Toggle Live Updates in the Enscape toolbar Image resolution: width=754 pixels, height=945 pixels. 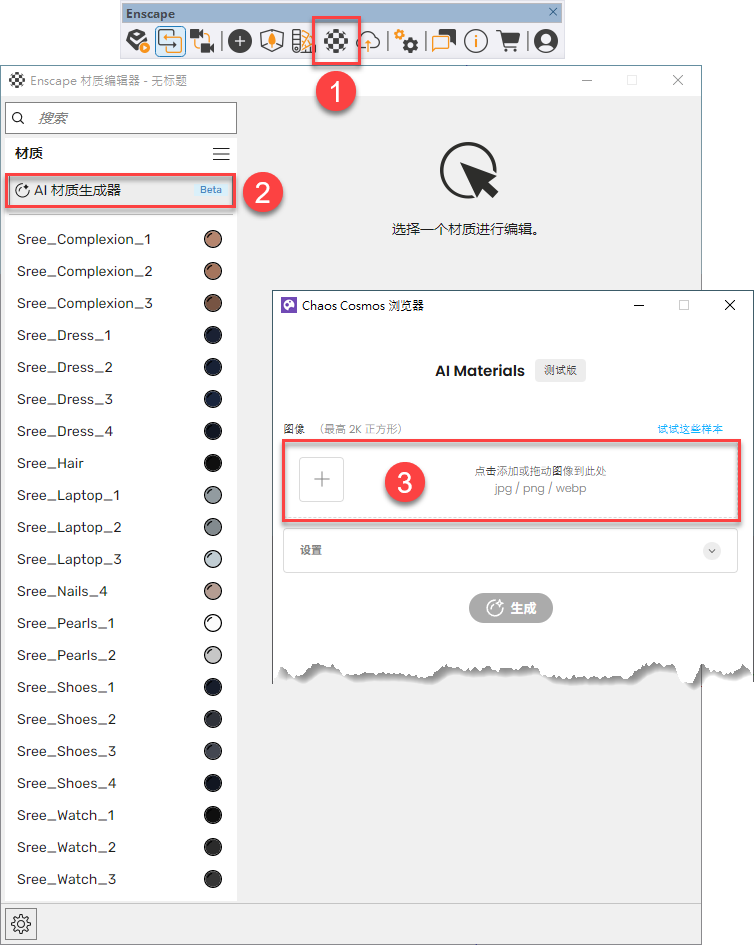tap(170, 41)
